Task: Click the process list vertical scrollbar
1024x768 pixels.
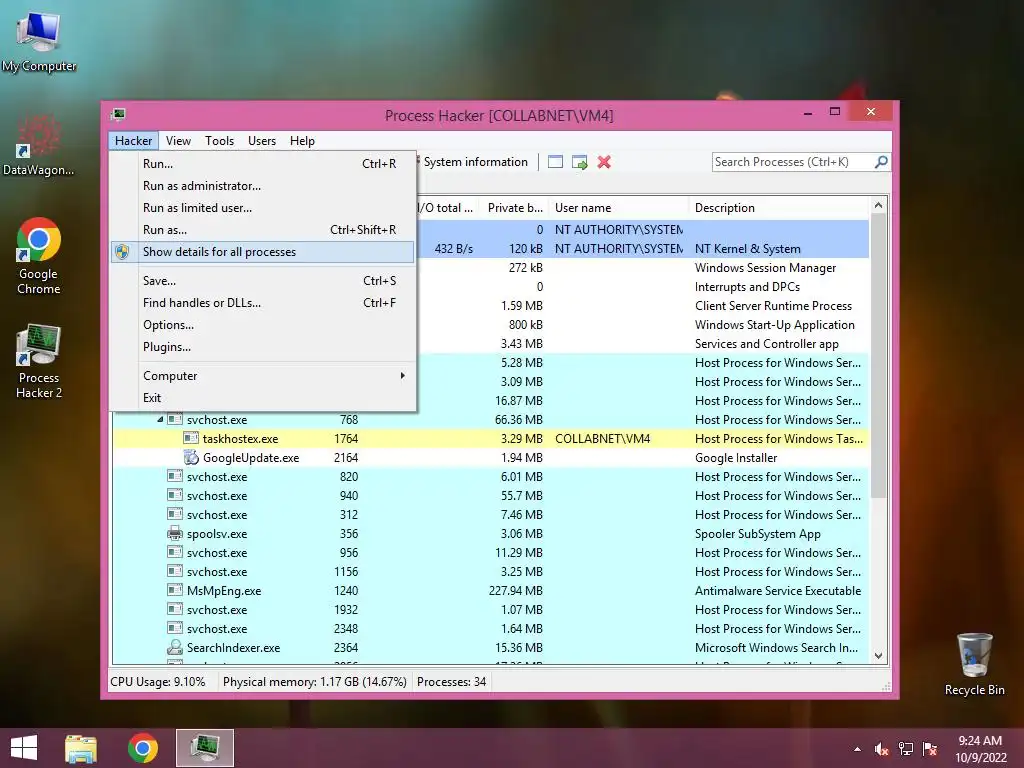Action: point(878,356)
